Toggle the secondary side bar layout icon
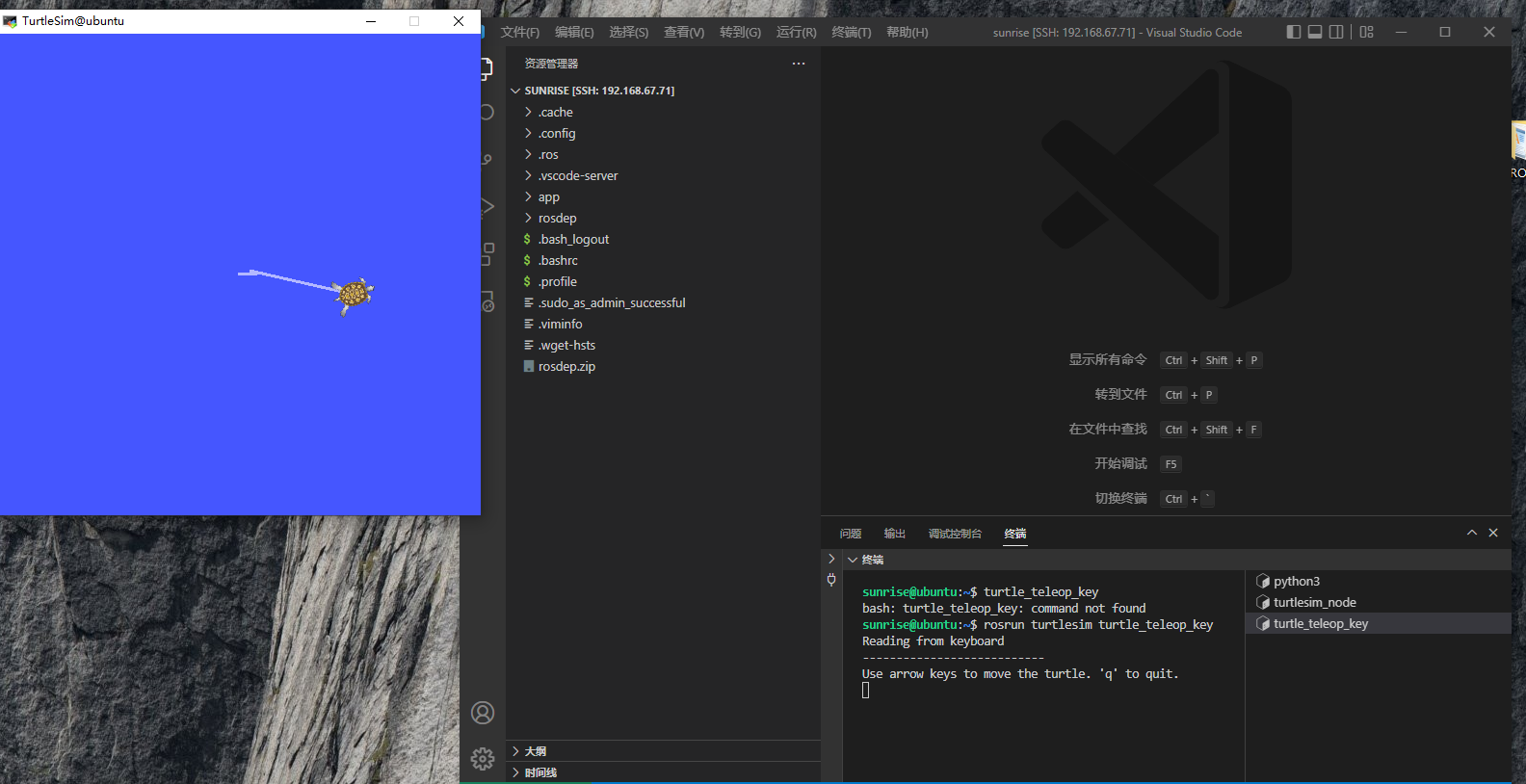The image size is (1526, 784). [1335, 32]
